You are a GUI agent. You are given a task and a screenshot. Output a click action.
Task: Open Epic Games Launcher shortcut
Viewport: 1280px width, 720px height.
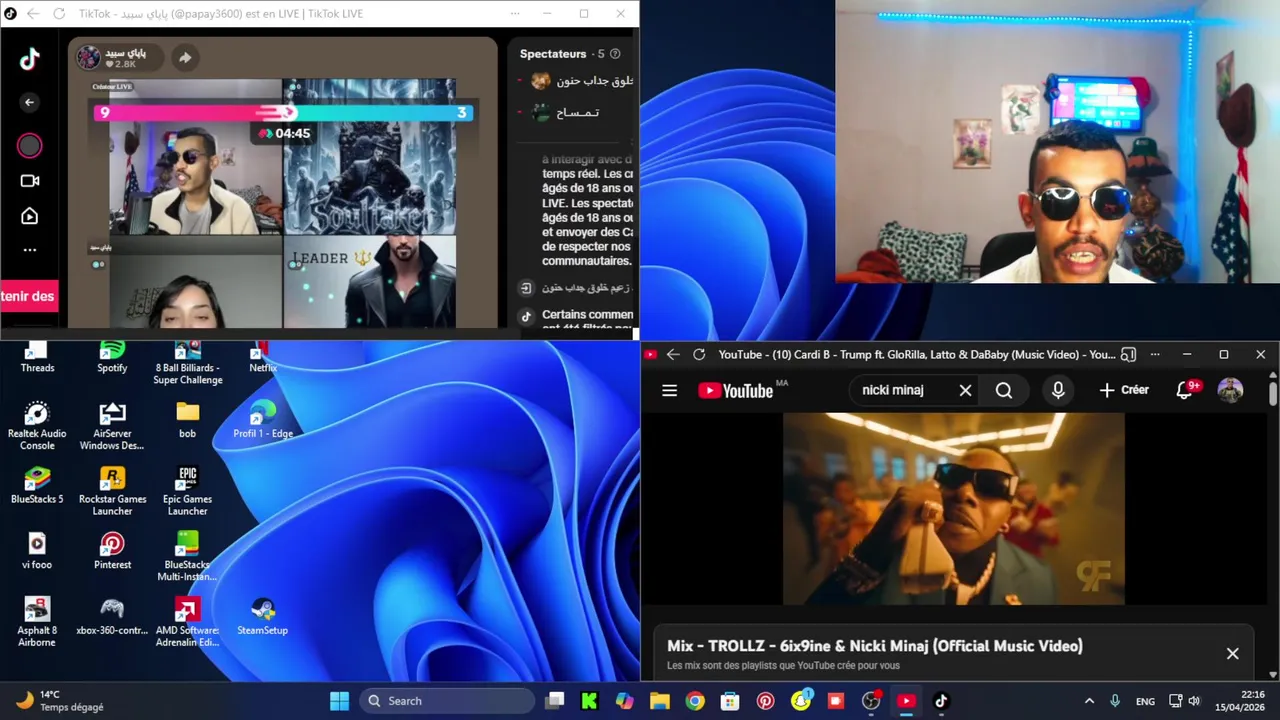pyautogui.click(x=187, y=491)
